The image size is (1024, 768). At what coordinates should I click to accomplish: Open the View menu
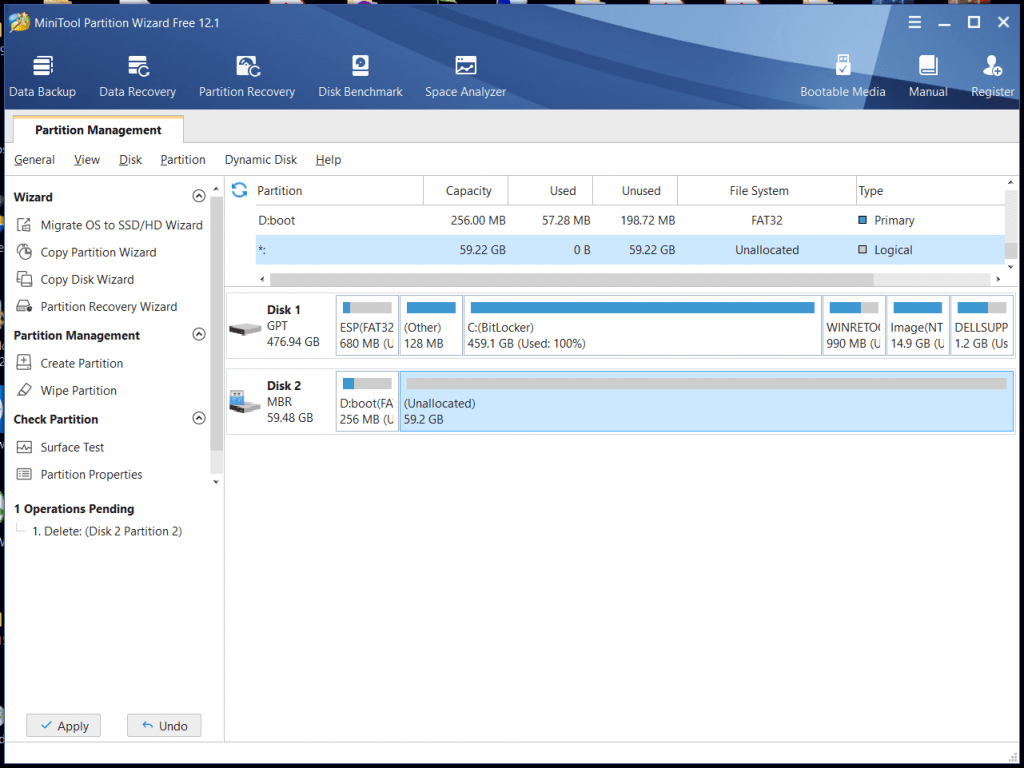87,159
